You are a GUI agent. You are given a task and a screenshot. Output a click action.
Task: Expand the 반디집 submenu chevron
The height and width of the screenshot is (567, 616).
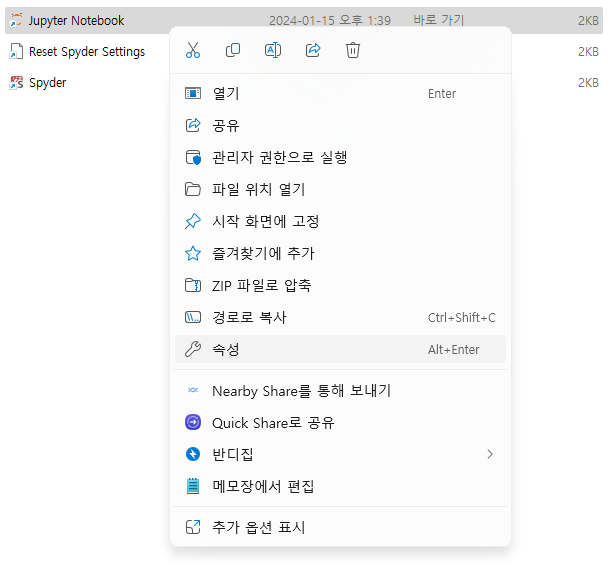click(x=490, y=454)
